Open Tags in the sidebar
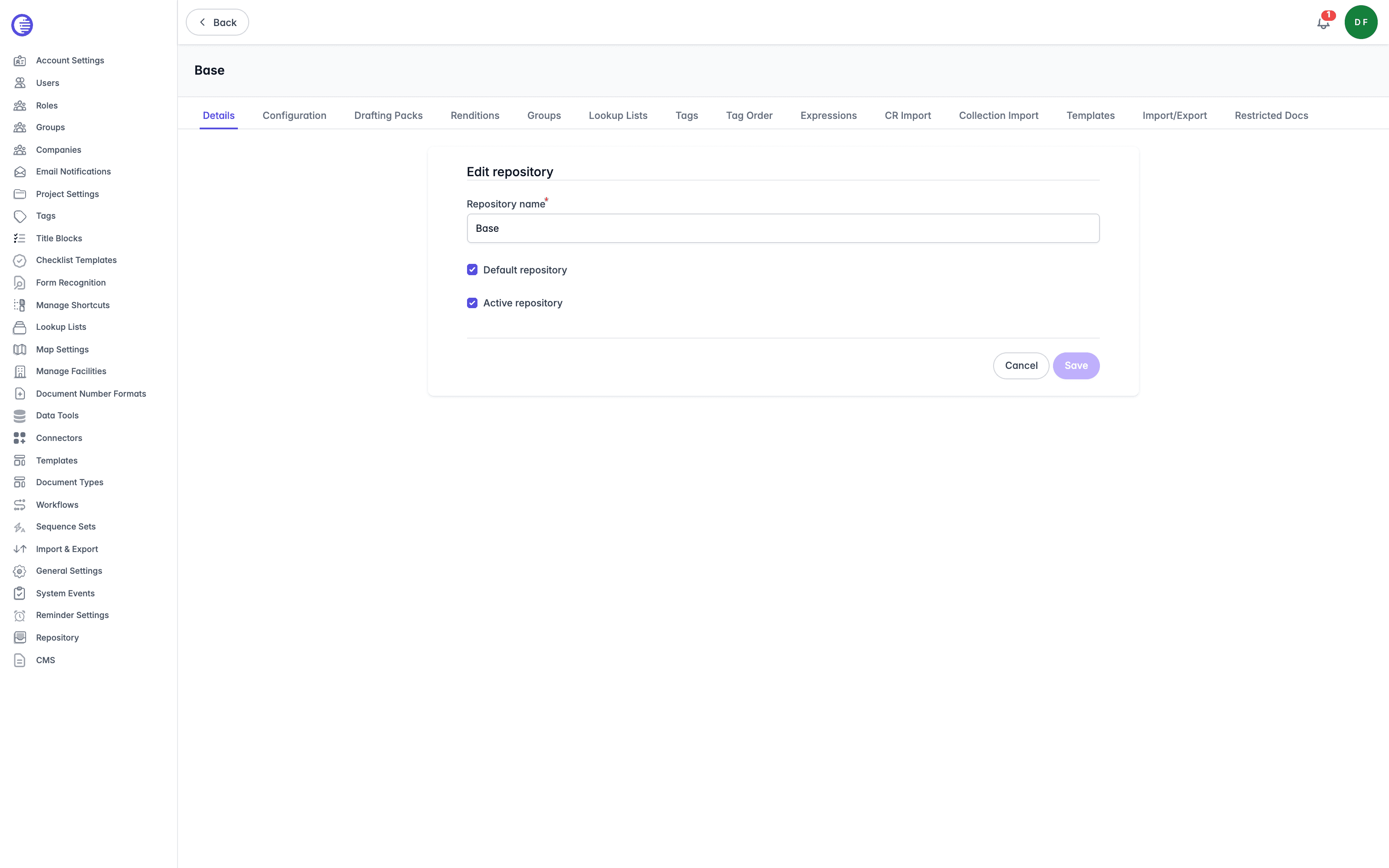 coord(46,216)
